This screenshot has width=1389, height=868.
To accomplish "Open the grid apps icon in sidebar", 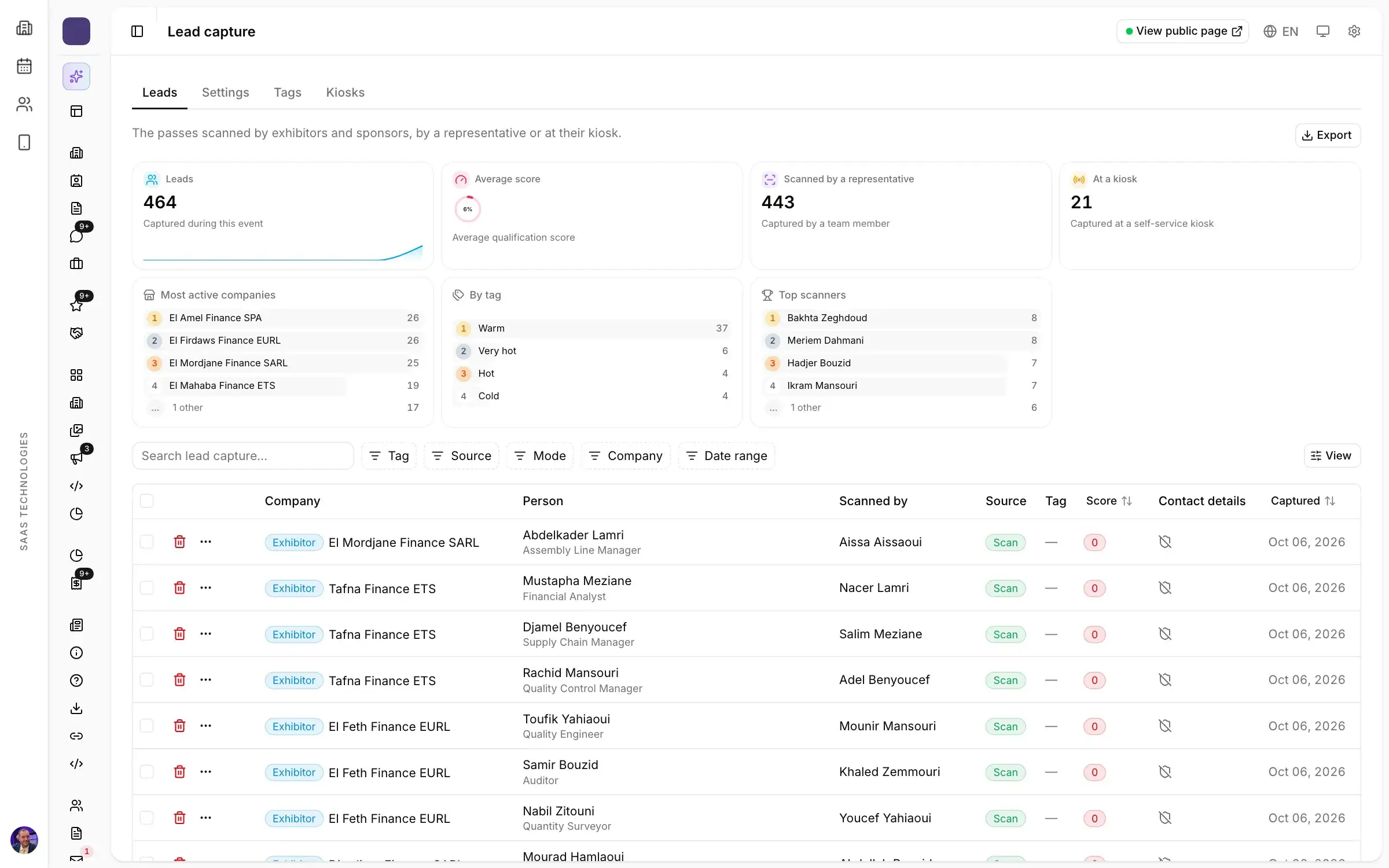I will [x=76, y=375].
